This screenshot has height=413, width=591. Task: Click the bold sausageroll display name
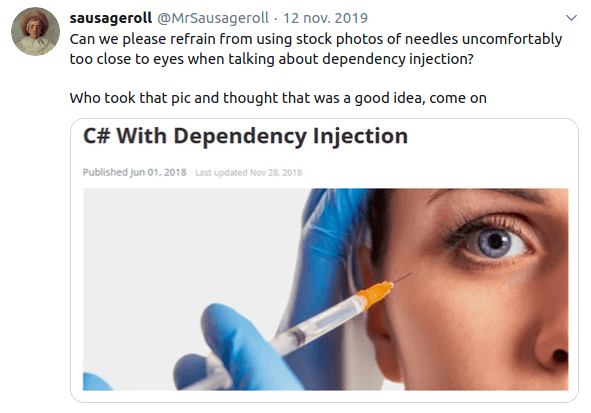110,18
